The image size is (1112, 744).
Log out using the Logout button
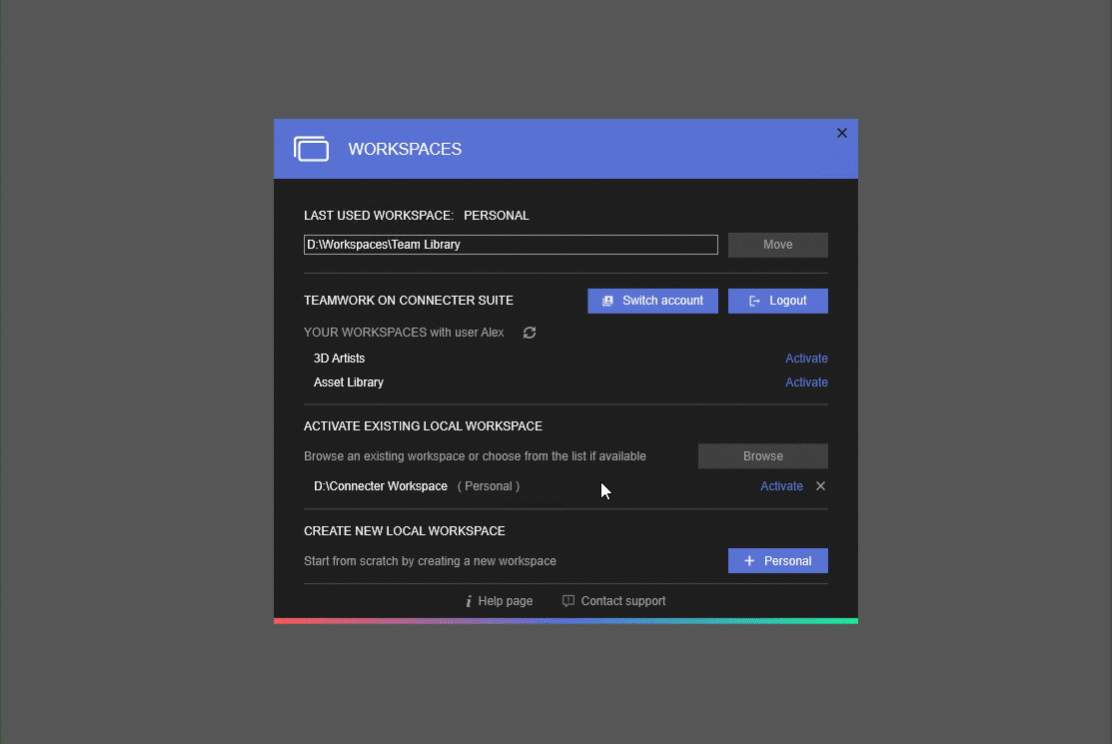coord(777,301)
